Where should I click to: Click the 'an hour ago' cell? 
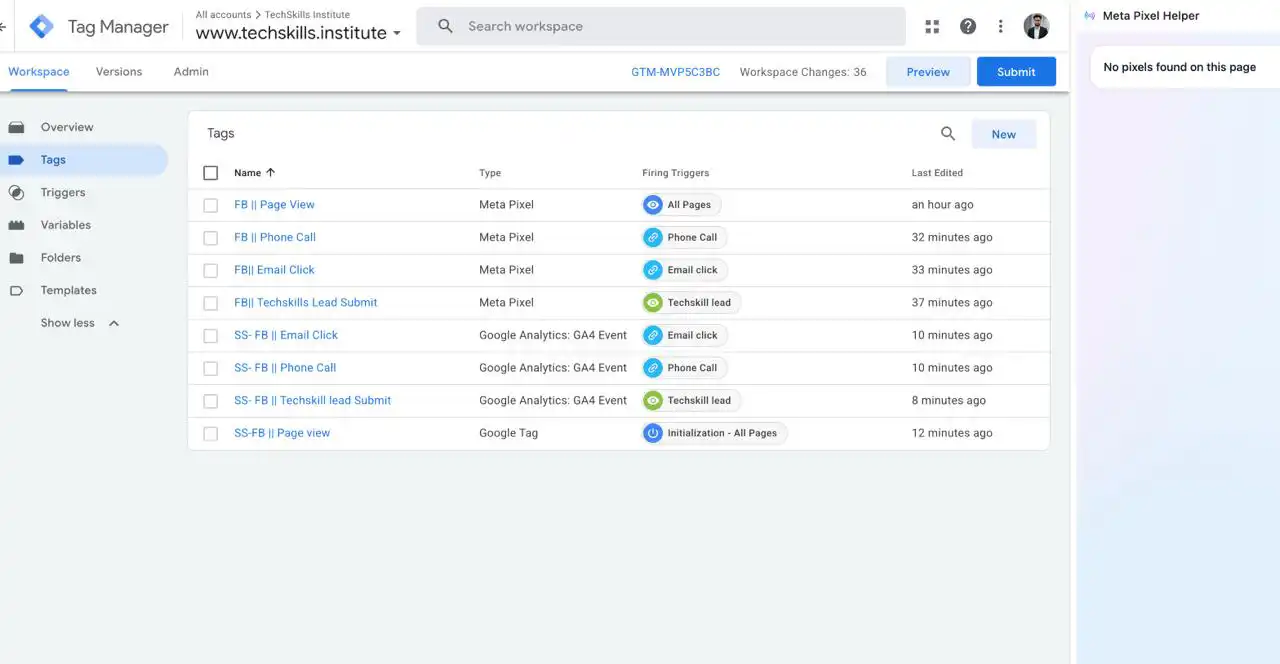tap(942, 205)
